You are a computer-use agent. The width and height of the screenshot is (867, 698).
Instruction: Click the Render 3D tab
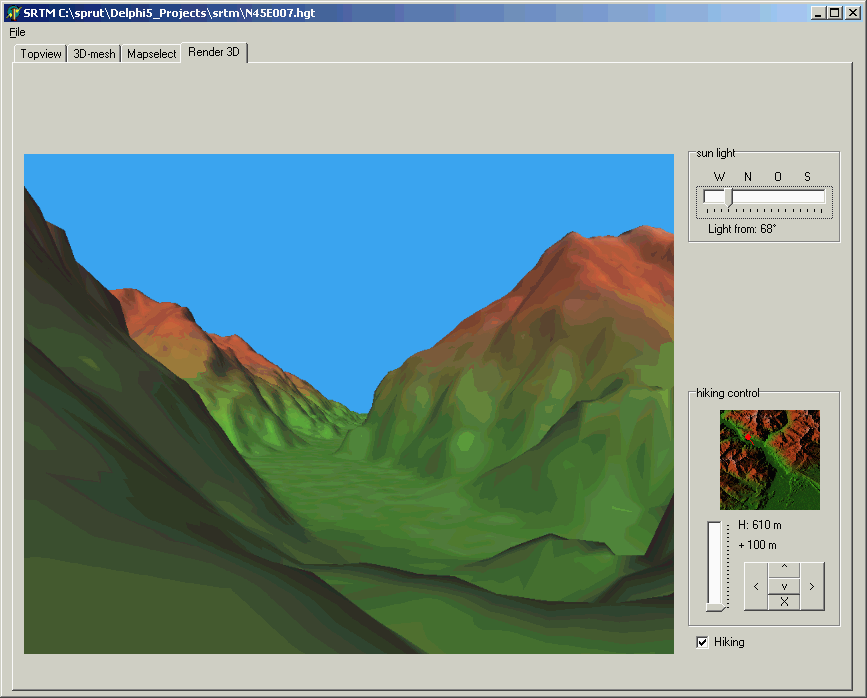click(x=213, y=52)
